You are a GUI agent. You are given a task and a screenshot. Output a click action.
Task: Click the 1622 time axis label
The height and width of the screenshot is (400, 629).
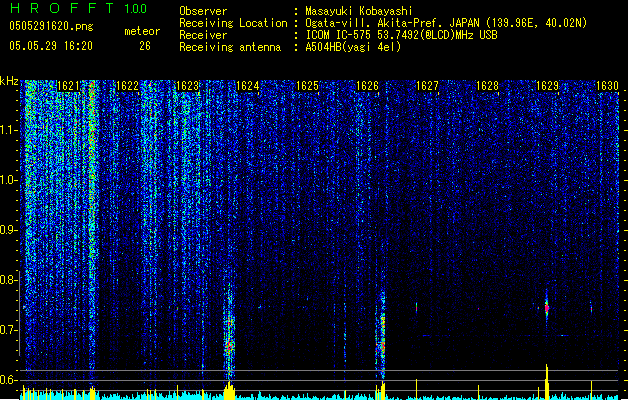[x=128, y=86]
